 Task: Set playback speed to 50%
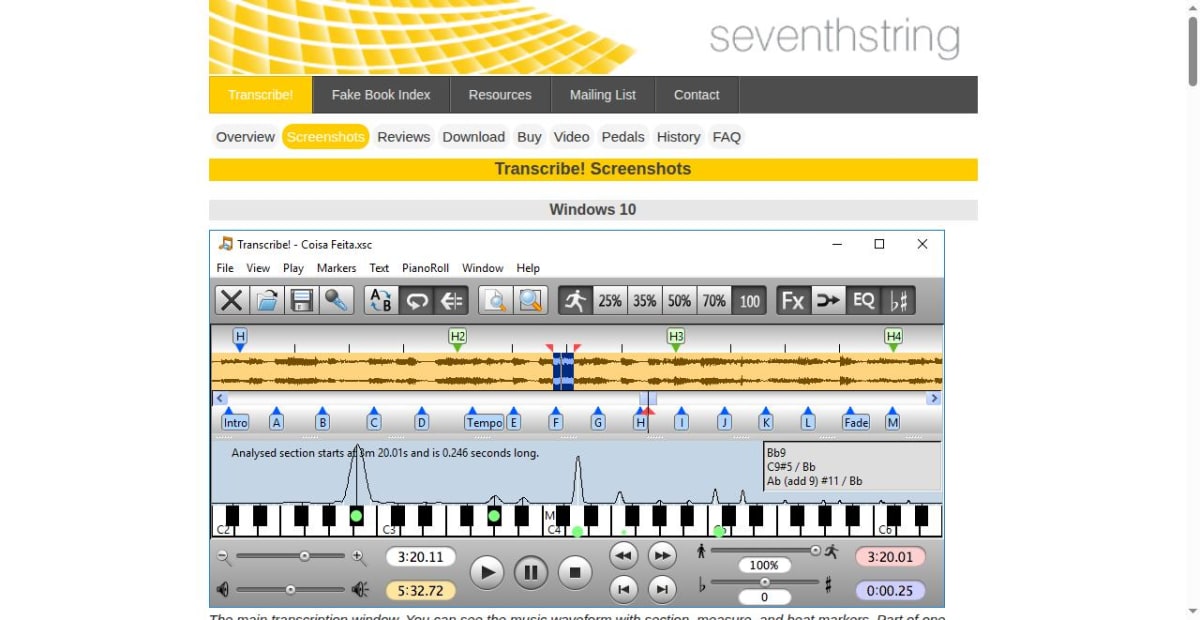tap(680, 300)
